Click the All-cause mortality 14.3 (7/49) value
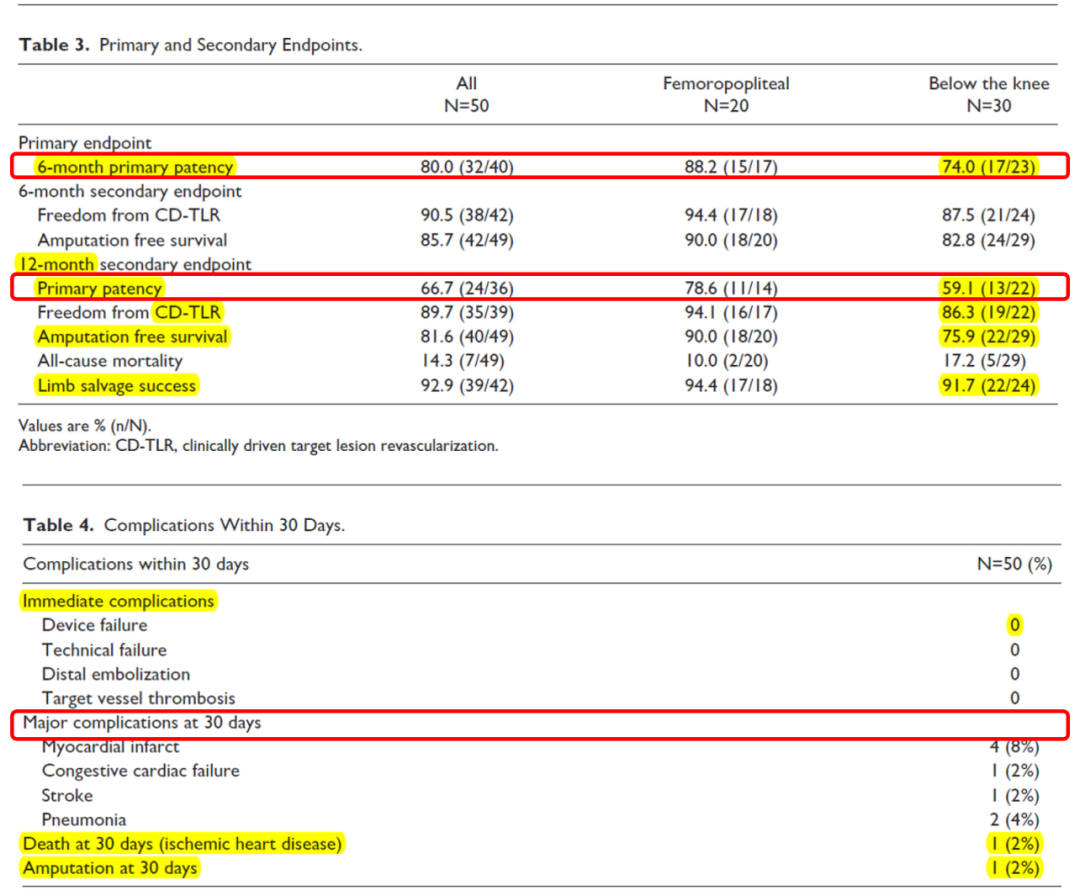 (466, 361)
